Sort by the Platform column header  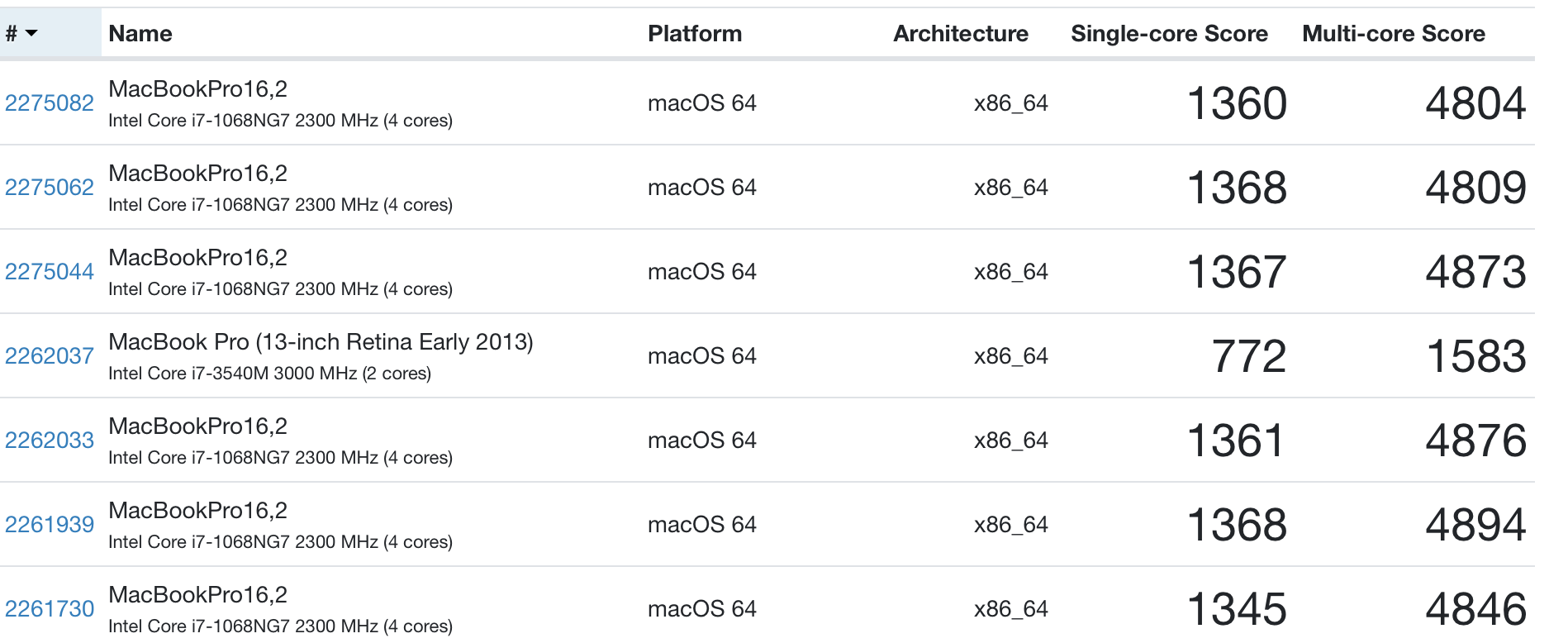click(x=694, y=33)
